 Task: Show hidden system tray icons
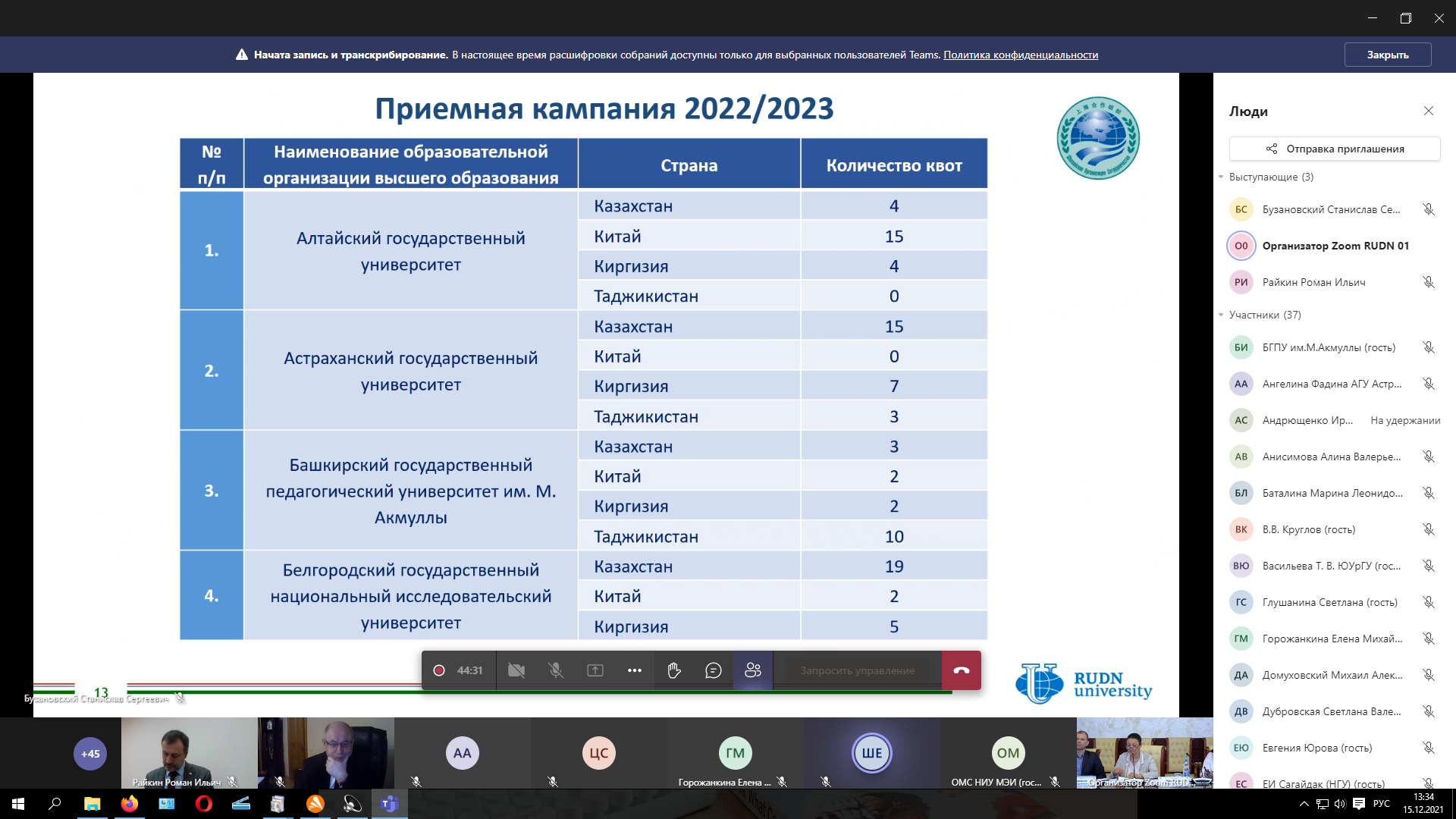[1304, 804]
